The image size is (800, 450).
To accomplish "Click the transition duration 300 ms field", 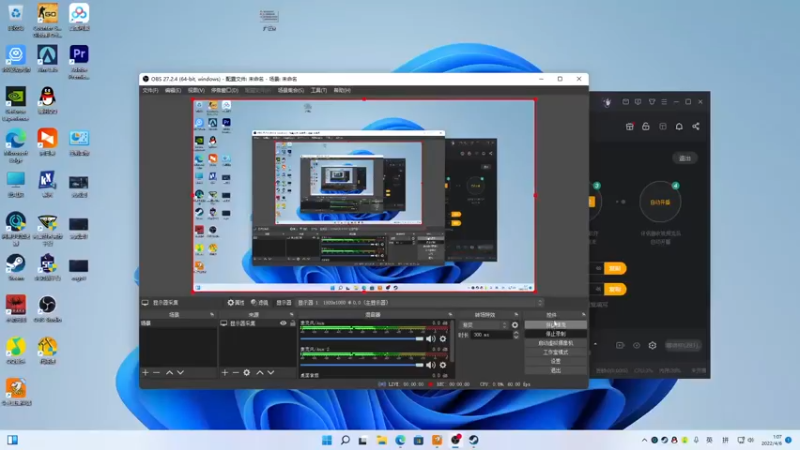I will pos(491,335).
